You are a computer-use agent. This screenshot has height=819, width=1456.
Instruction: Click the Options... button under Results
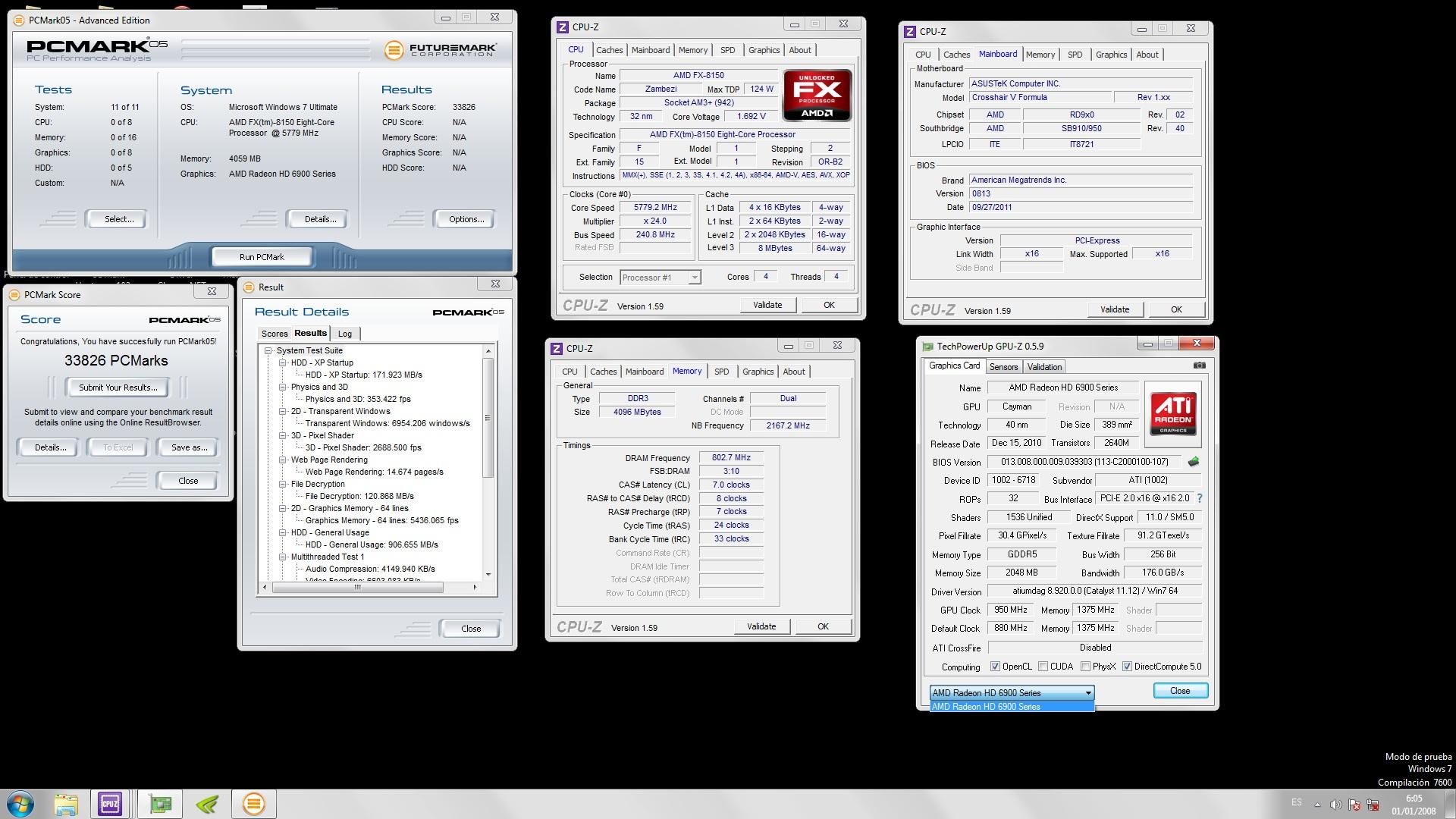click(466, 219)
